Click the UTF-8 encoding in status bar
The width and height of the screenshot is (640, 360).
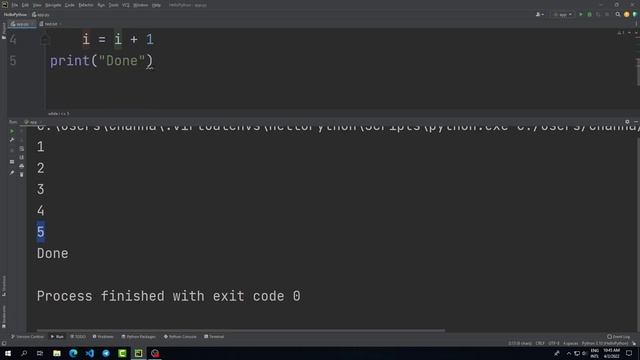click(x=554, y=343)
